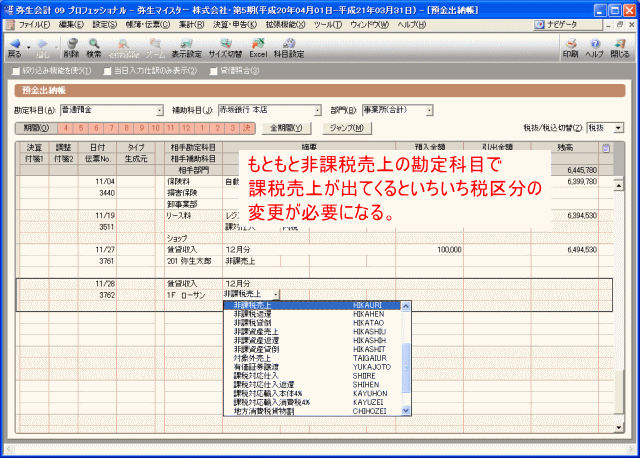Screen dimensions: 640x458
Task: Open the 検索 (search) tool
Action: coord(94,48)
